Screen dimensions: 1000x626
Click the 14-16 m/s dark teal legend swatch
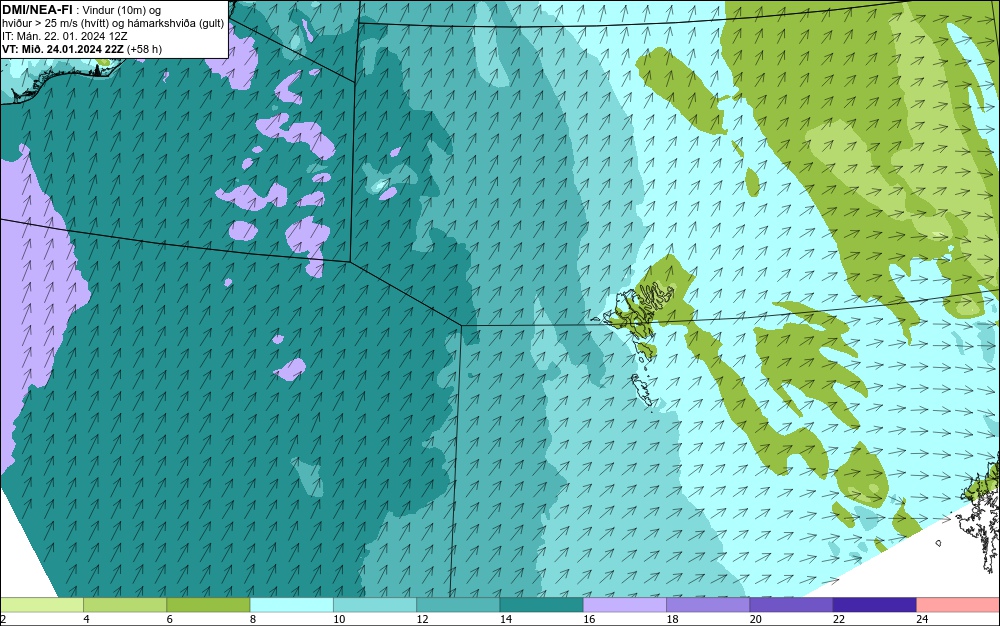pos(541,605)
